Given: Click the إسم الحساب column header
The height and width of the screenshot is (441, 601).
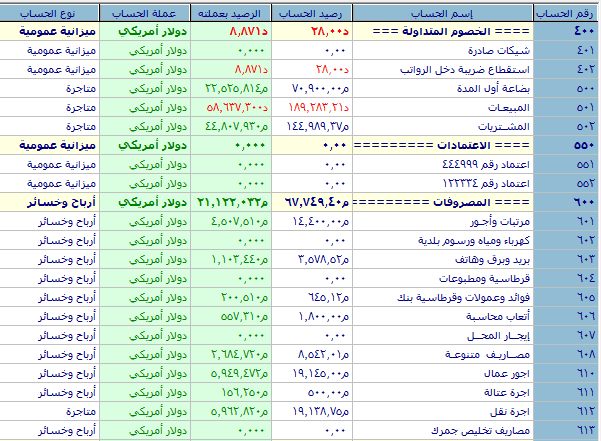Looking at the screenshot, I should pos(443,13).
